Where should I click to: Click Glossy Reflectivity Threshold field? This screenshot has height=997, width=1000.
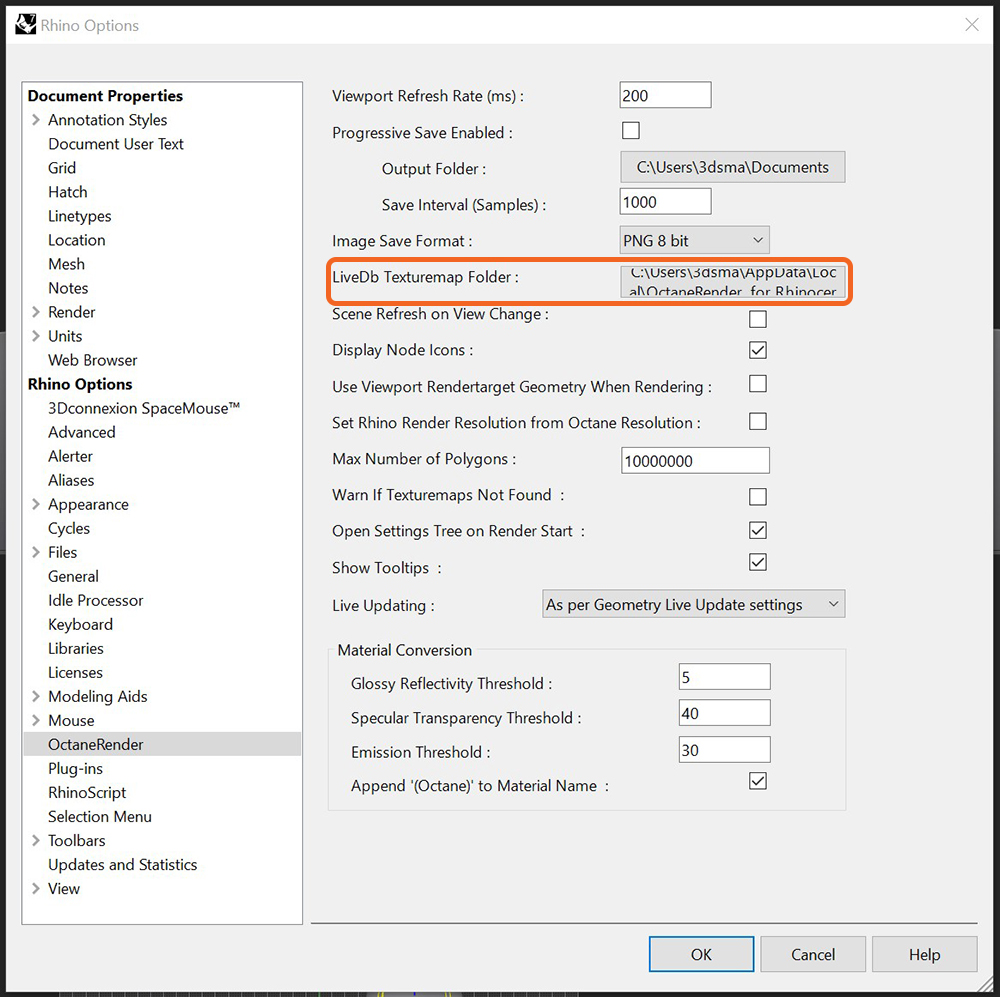[x=724, y=677]
